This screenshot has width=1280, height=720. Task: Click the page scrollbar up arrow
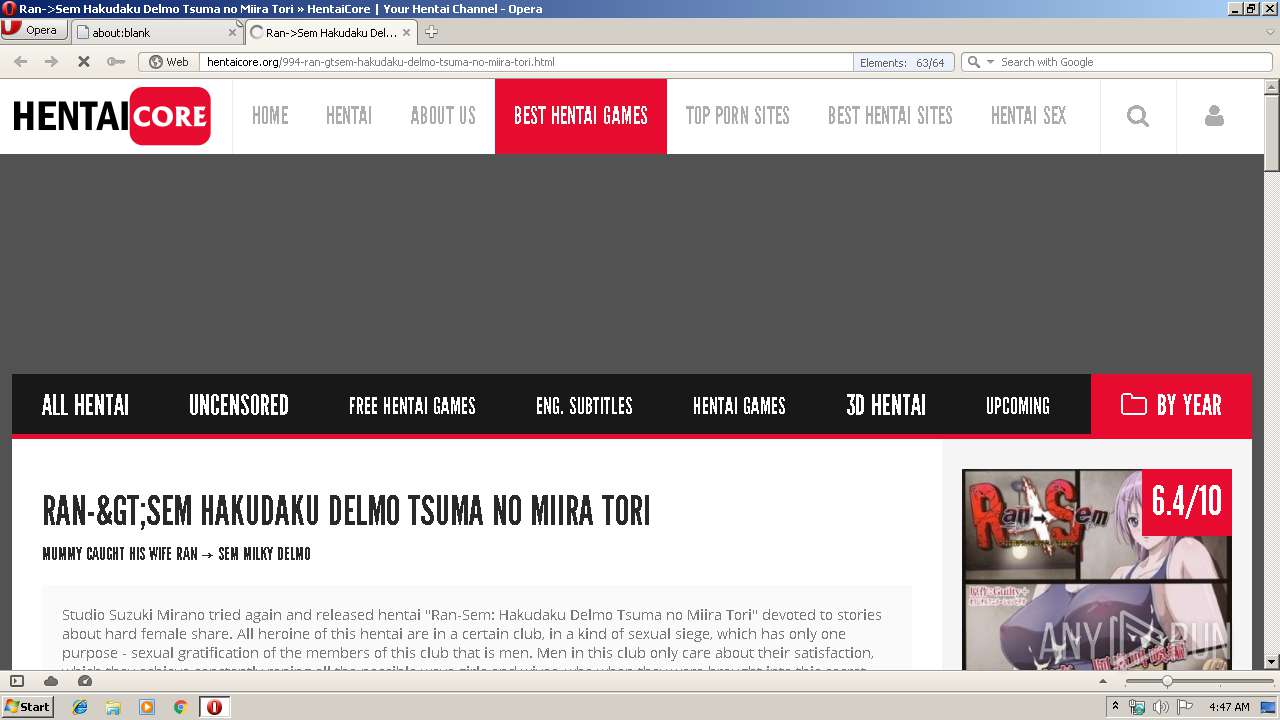[1272, 86]
